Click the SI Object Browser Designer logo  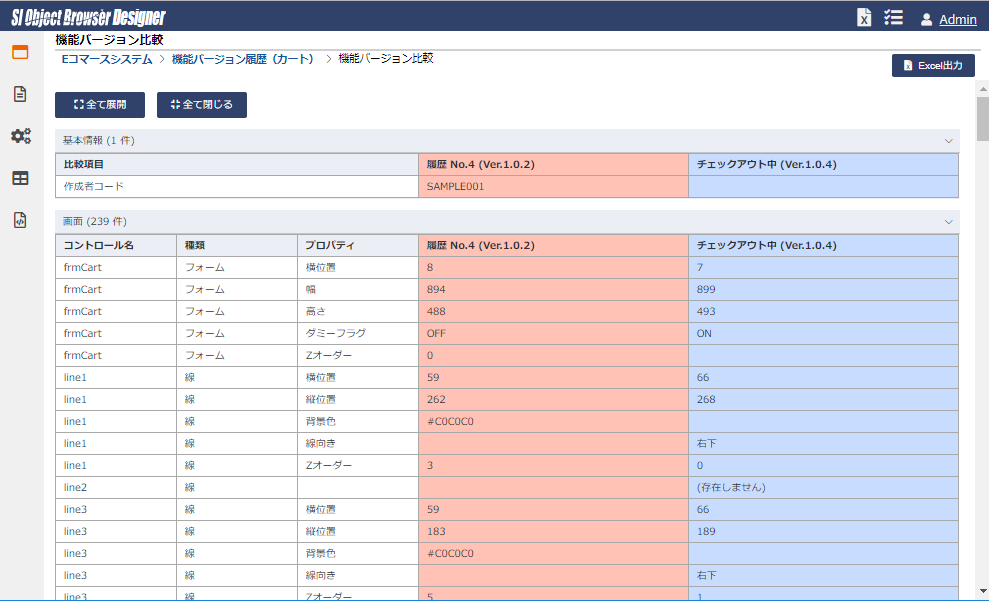(x=88, y=17)
